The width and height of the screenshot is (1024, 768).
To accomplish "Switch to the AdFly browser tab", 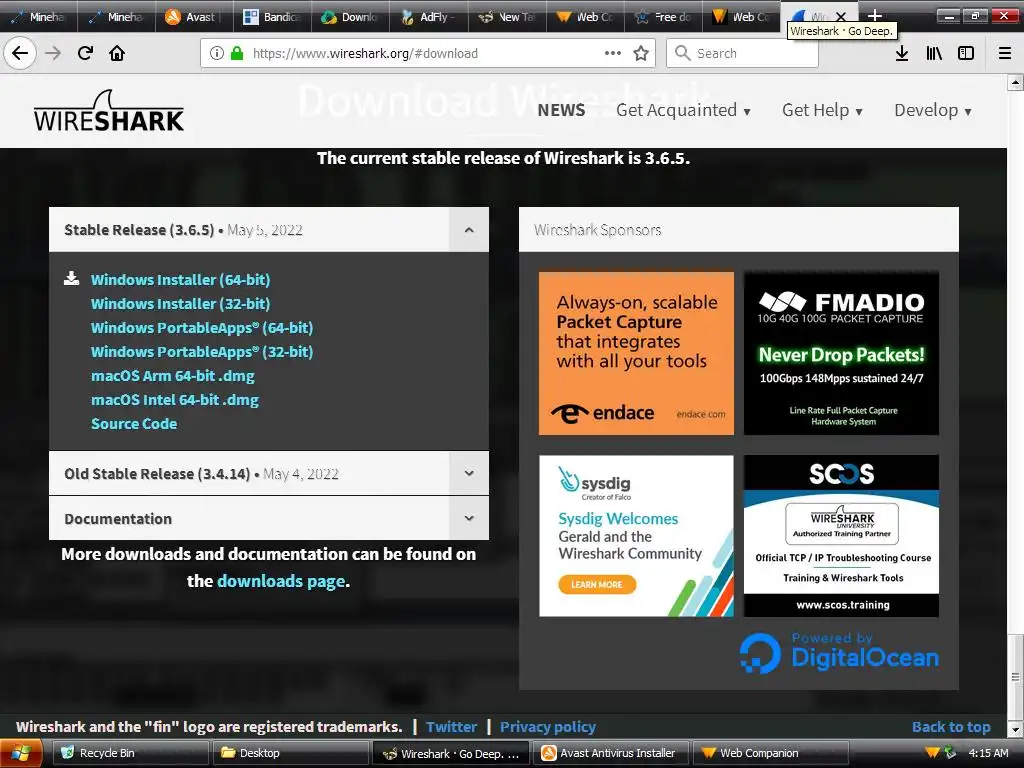I will click(x=428, y=17).
